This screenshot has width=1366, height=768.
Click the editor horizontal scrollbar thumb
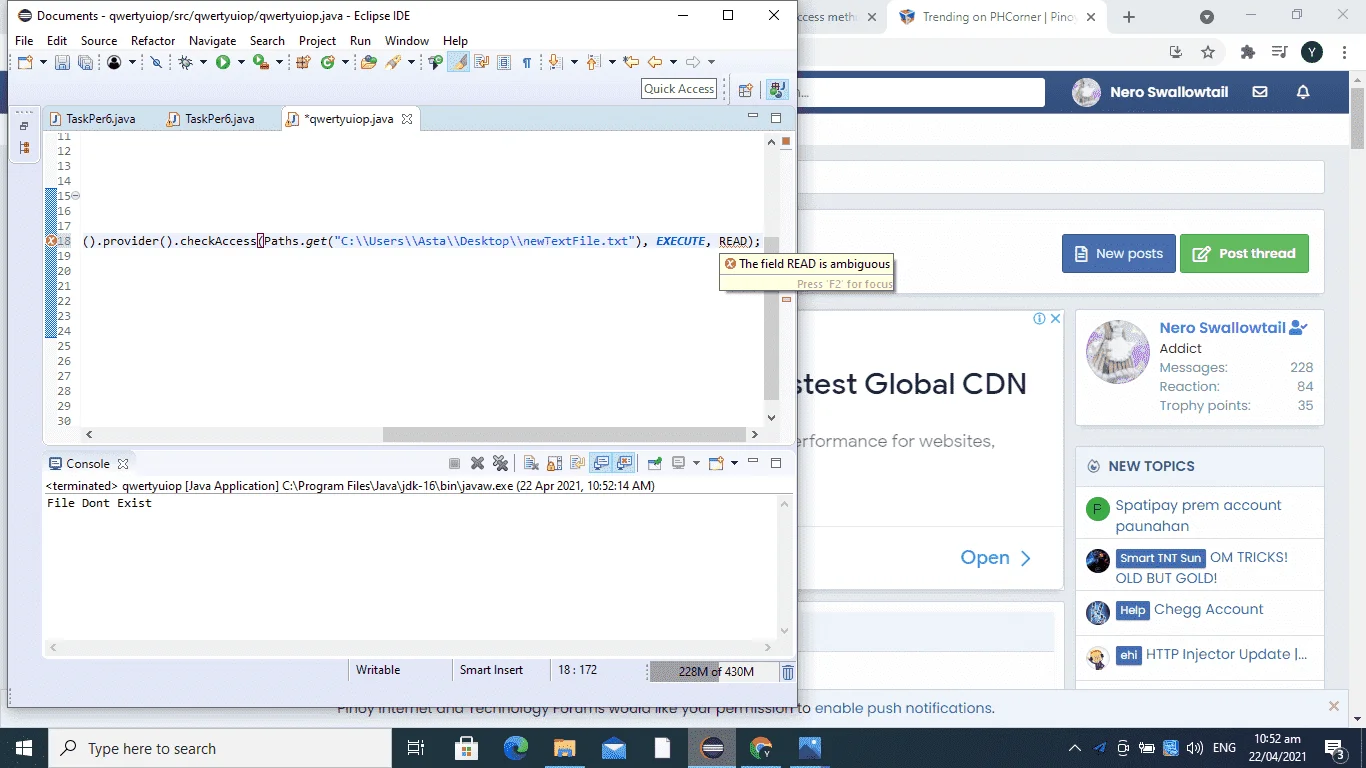pos(565,434)
